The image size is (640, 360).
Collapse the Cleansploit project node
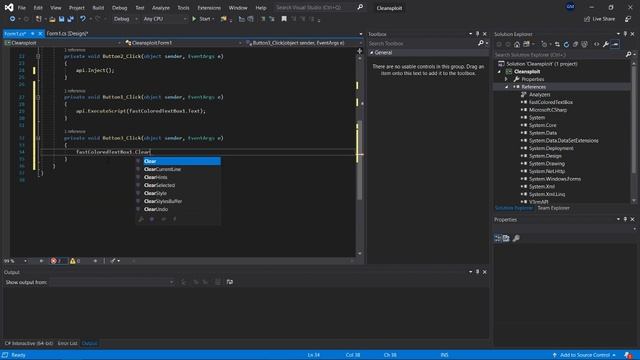click(x=499, y=71)
